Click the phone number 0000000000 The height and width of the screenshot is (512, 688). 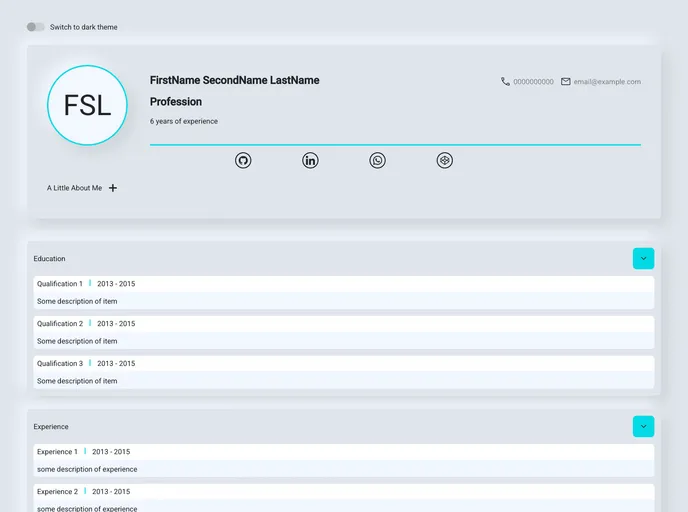click(x=533, y=82)
